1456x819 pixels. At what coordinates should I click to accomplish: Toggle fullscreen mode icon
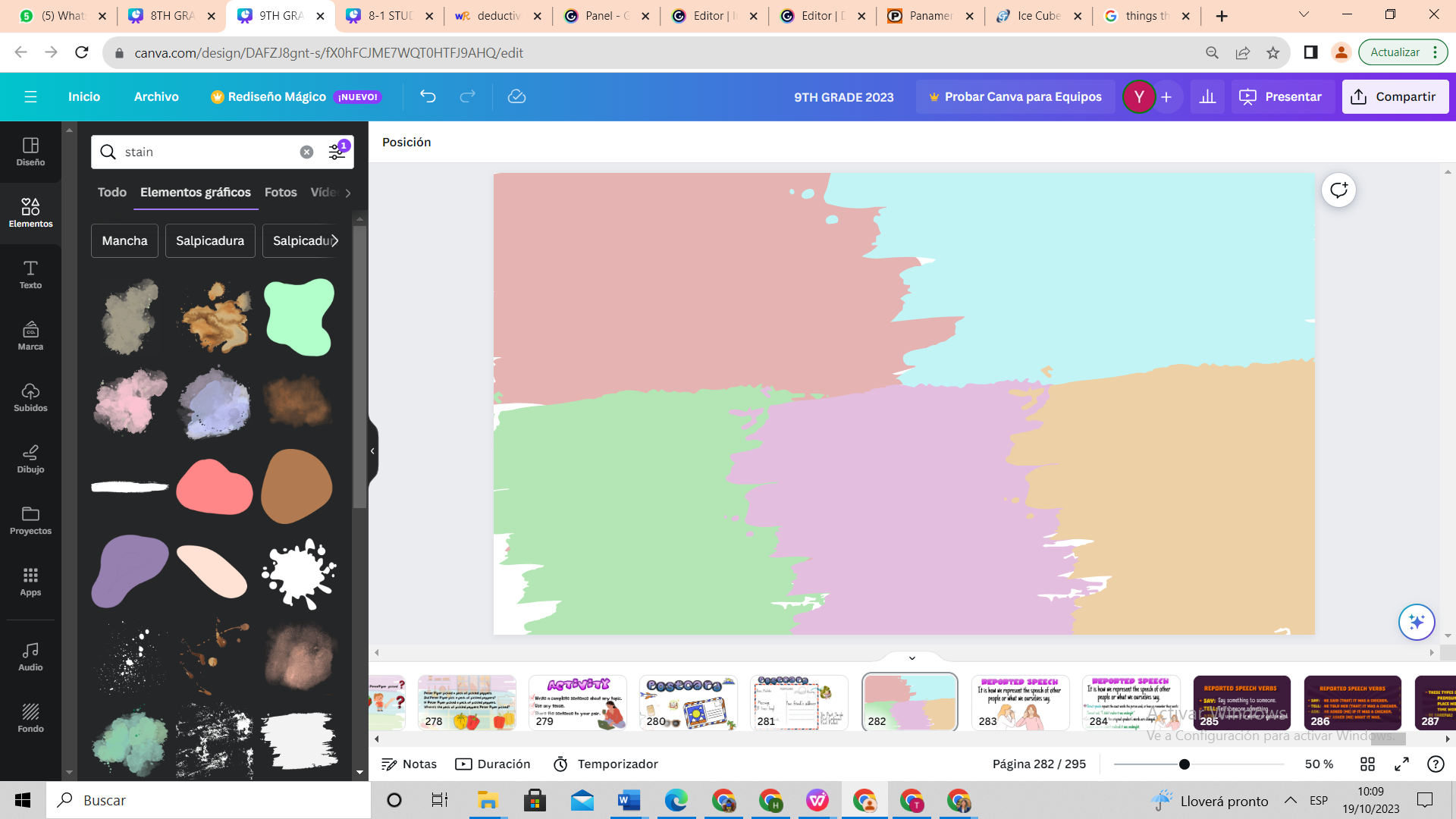point(1401,764)
